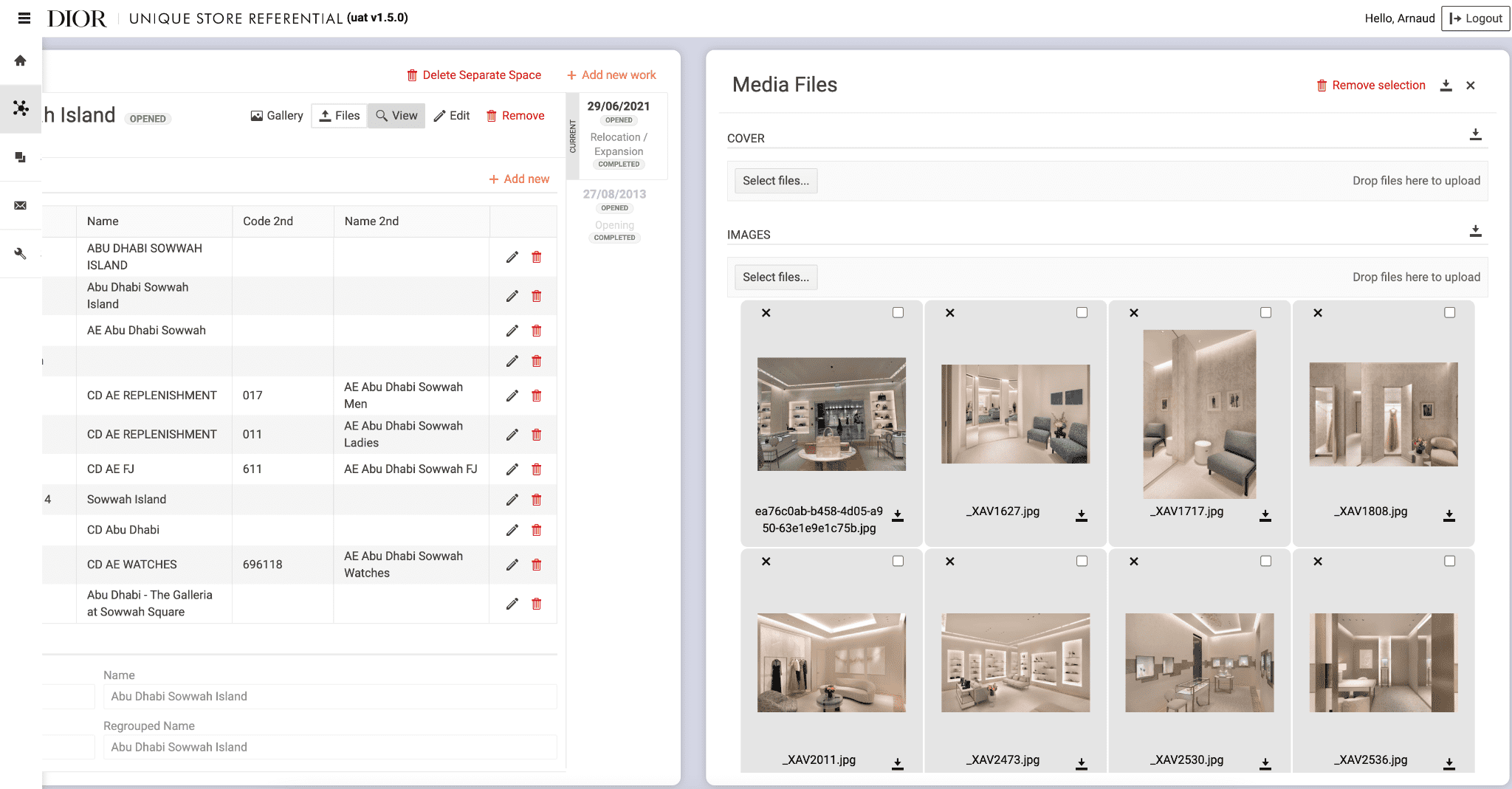Delete the CD AE WATCHES row
This screenshot has width=1512, height=789.
coord(537,565)
